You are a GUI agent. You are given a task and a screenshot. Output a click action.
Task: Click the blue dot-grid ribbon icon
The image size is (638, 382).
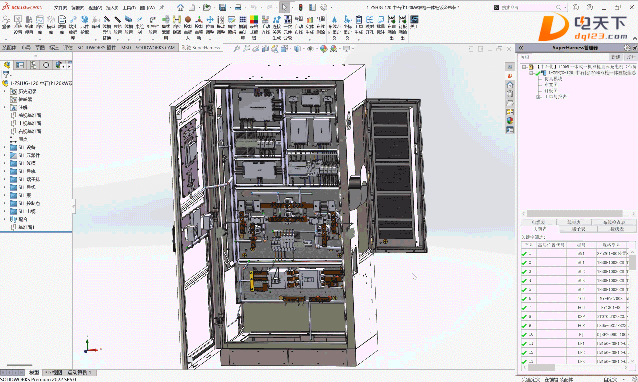[x=243, y=19]
